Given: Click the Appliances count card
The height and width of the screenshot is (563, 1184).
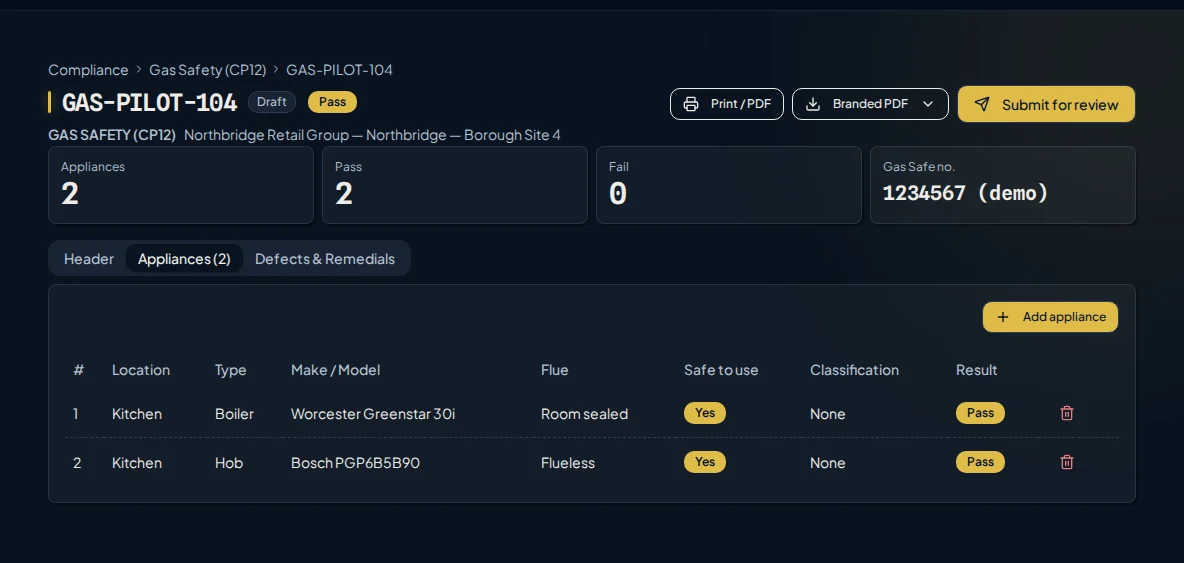Looking at the screenshot, I should pyautogui.click(x=181, y=185).
